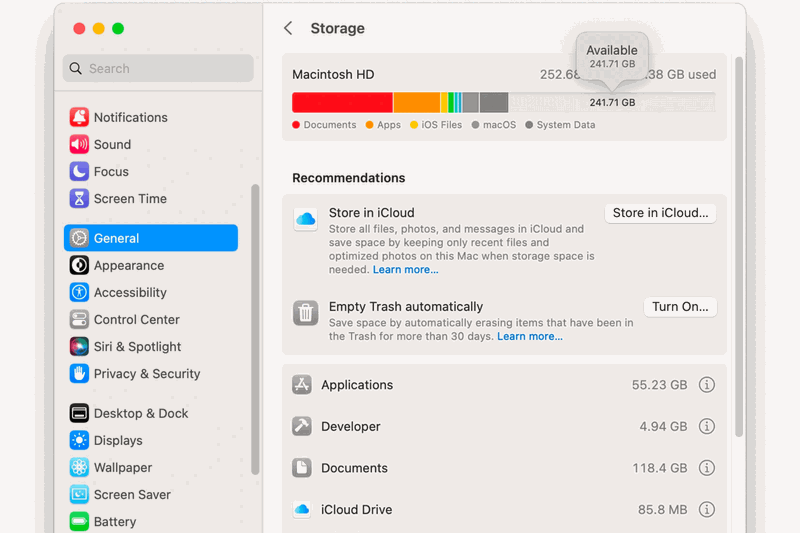Click the Notifications bell icon in sidebar
The width and height of the screenshot is (800, 533).
79,117
